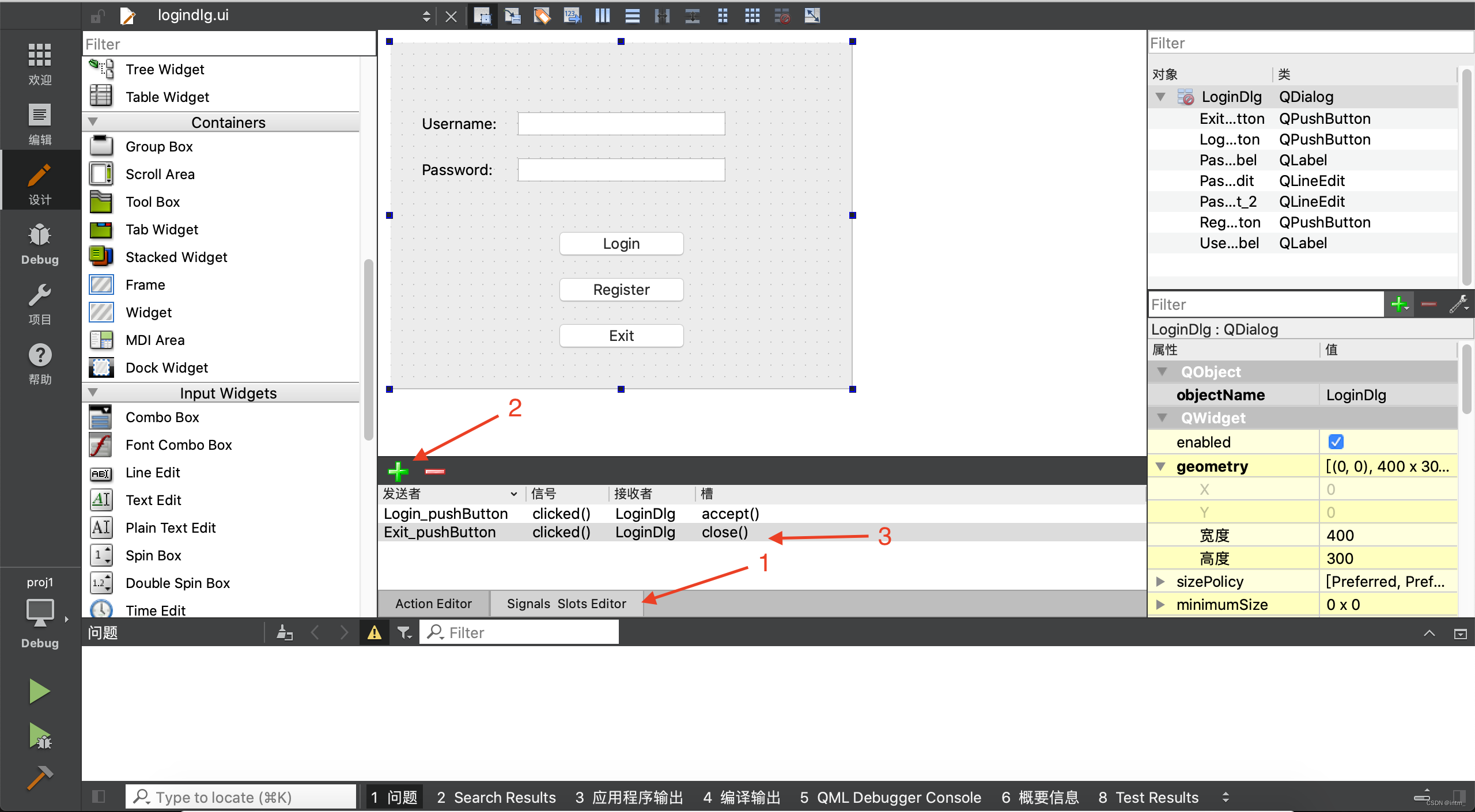The width and height of the screenshot is (1475, 812).
Task: Switch to Edit Tab Order mode
Action: click(572, 16)
